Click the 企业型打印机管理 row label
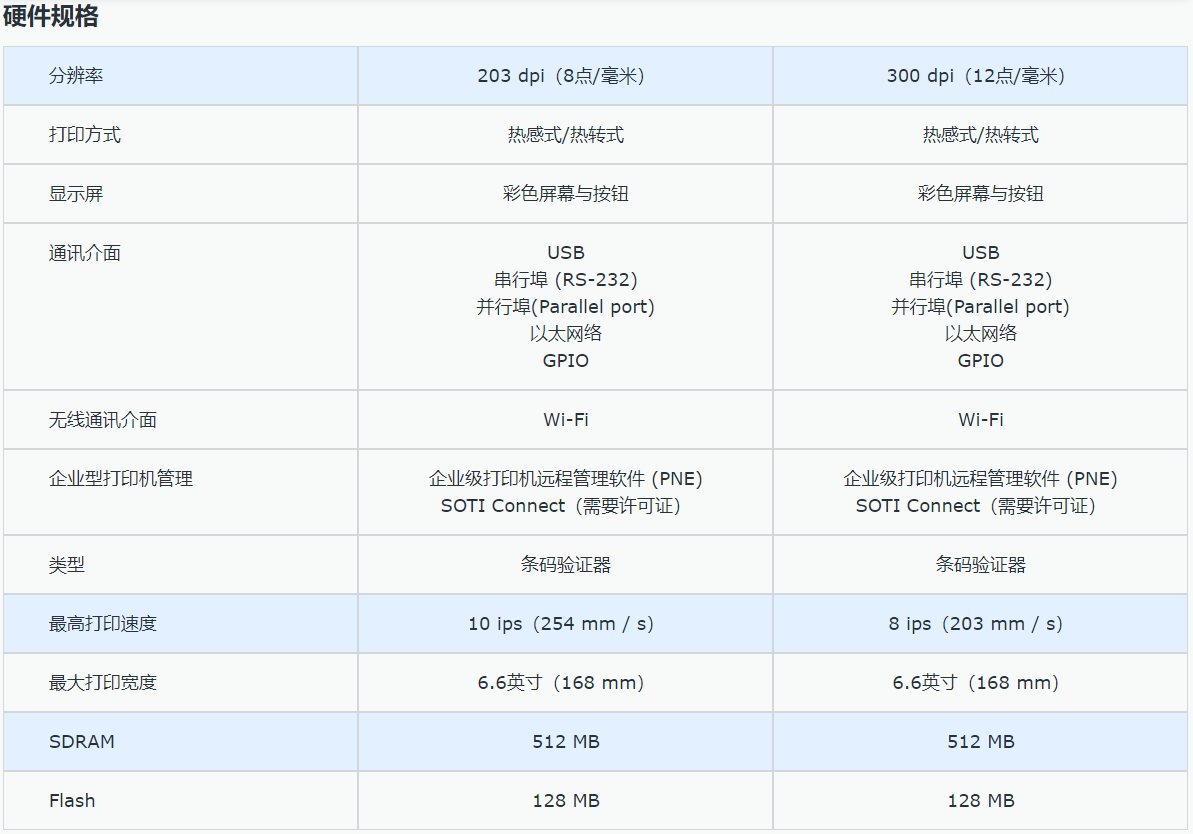 (121, 479)
